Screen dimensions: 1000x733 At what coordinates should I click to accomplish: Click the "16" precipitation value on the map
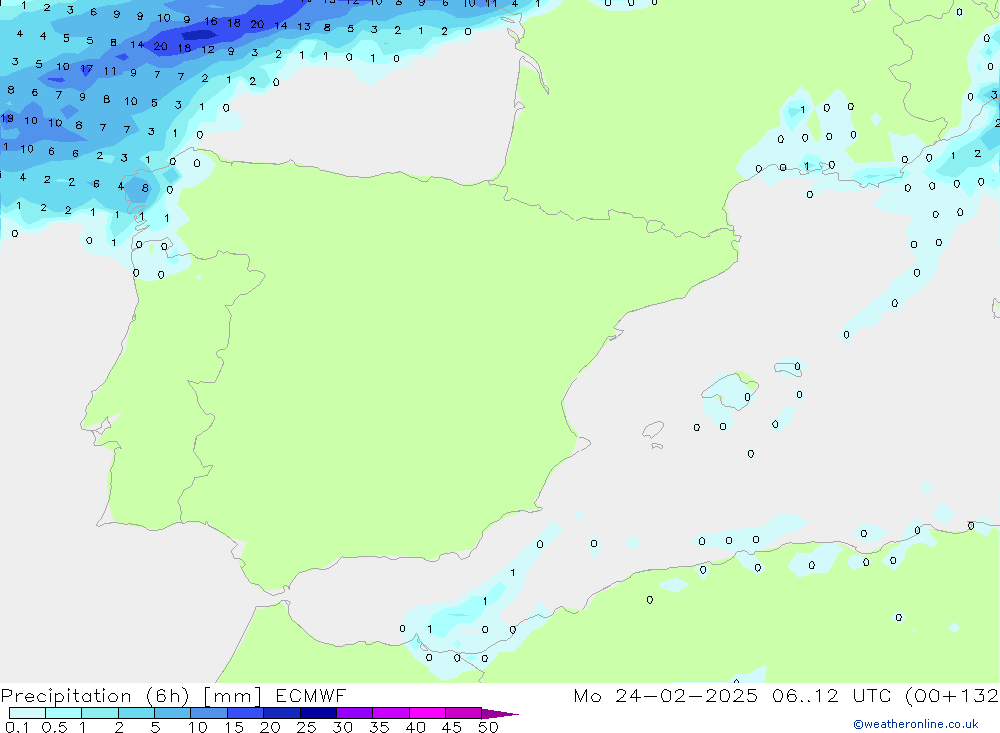point(210,21)
